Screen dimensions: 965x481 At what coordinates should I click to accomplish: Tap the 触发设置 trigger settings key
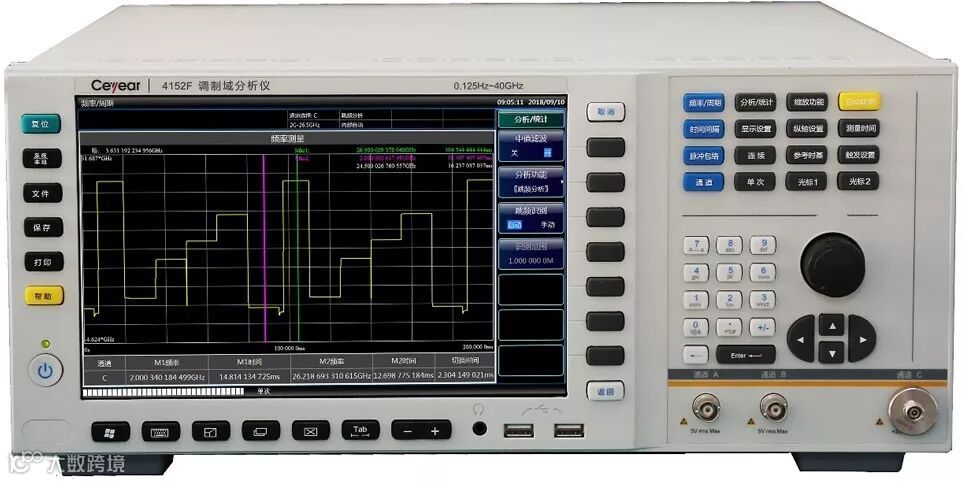(x=859, y=154)
